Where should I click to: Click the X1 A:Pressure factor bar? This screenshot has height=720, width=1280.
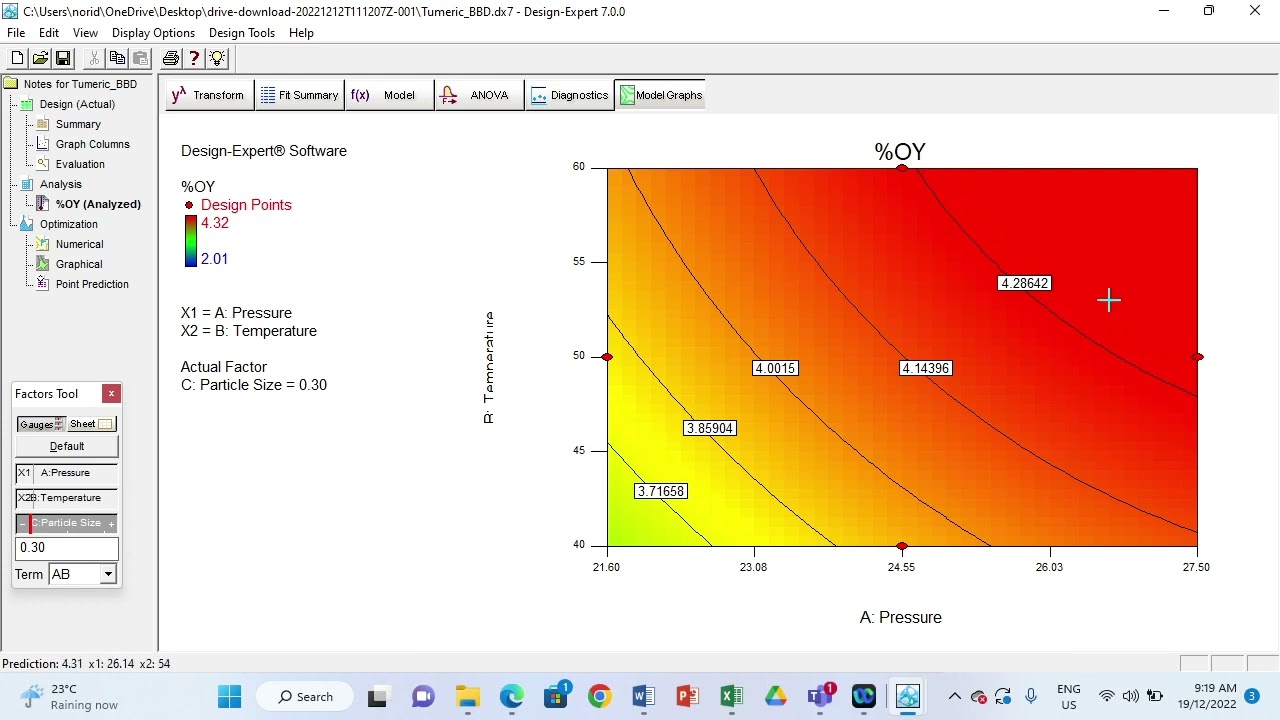[x=67, y=473]
